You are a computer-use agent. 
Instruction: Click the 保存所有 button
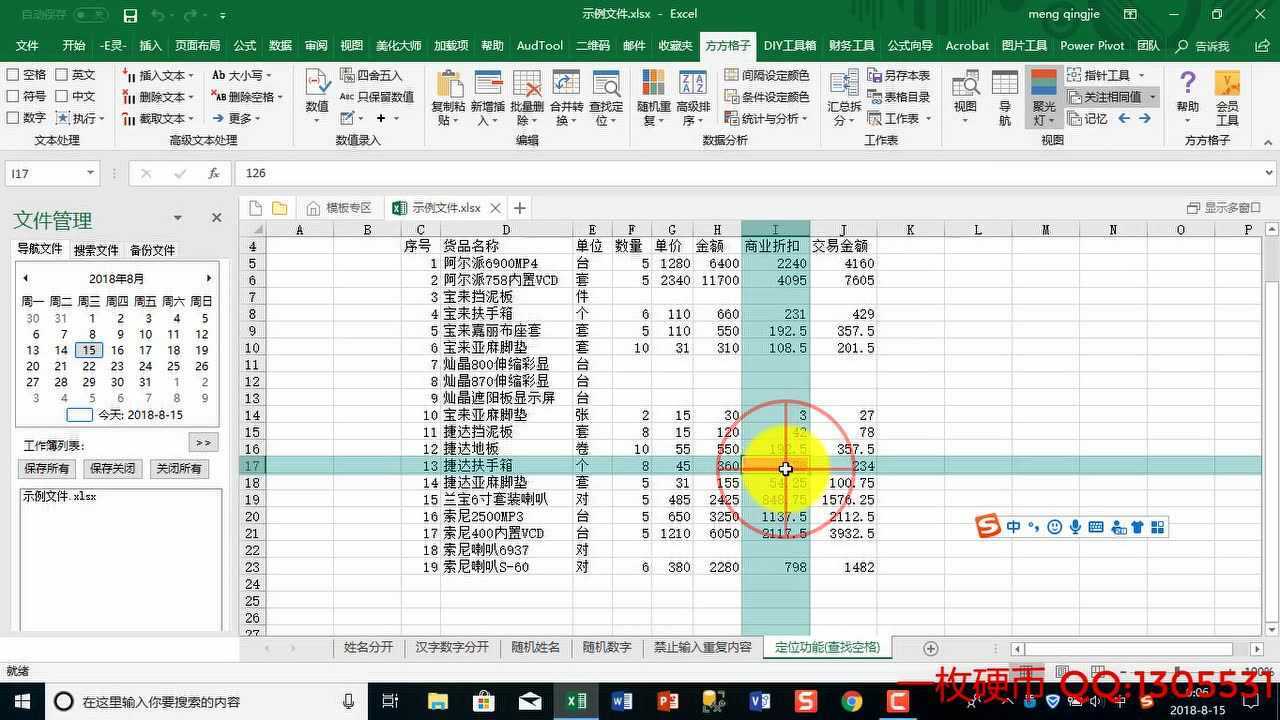(47, 468)
